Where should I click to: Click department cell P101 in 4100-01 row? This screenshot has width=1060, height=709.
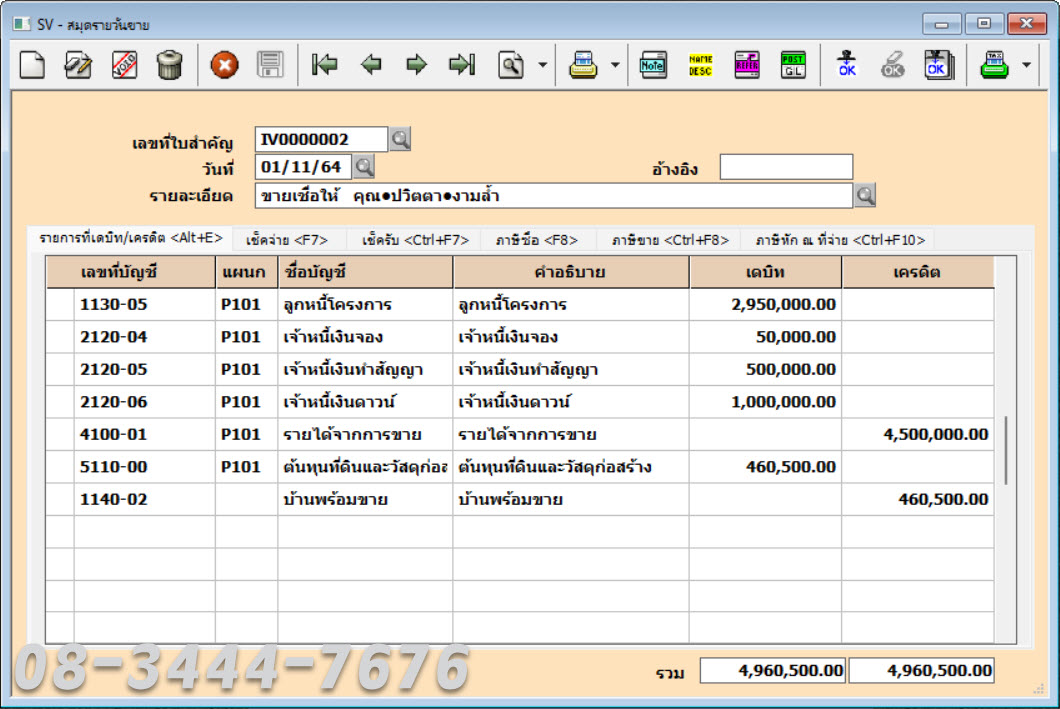247,435
